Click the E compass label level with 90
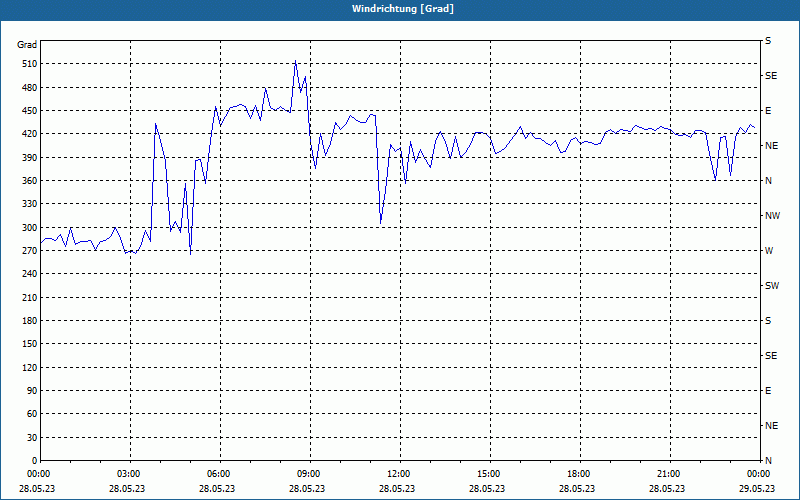The width and height of the screenshot is (800, 500). [x=768, y=391]
